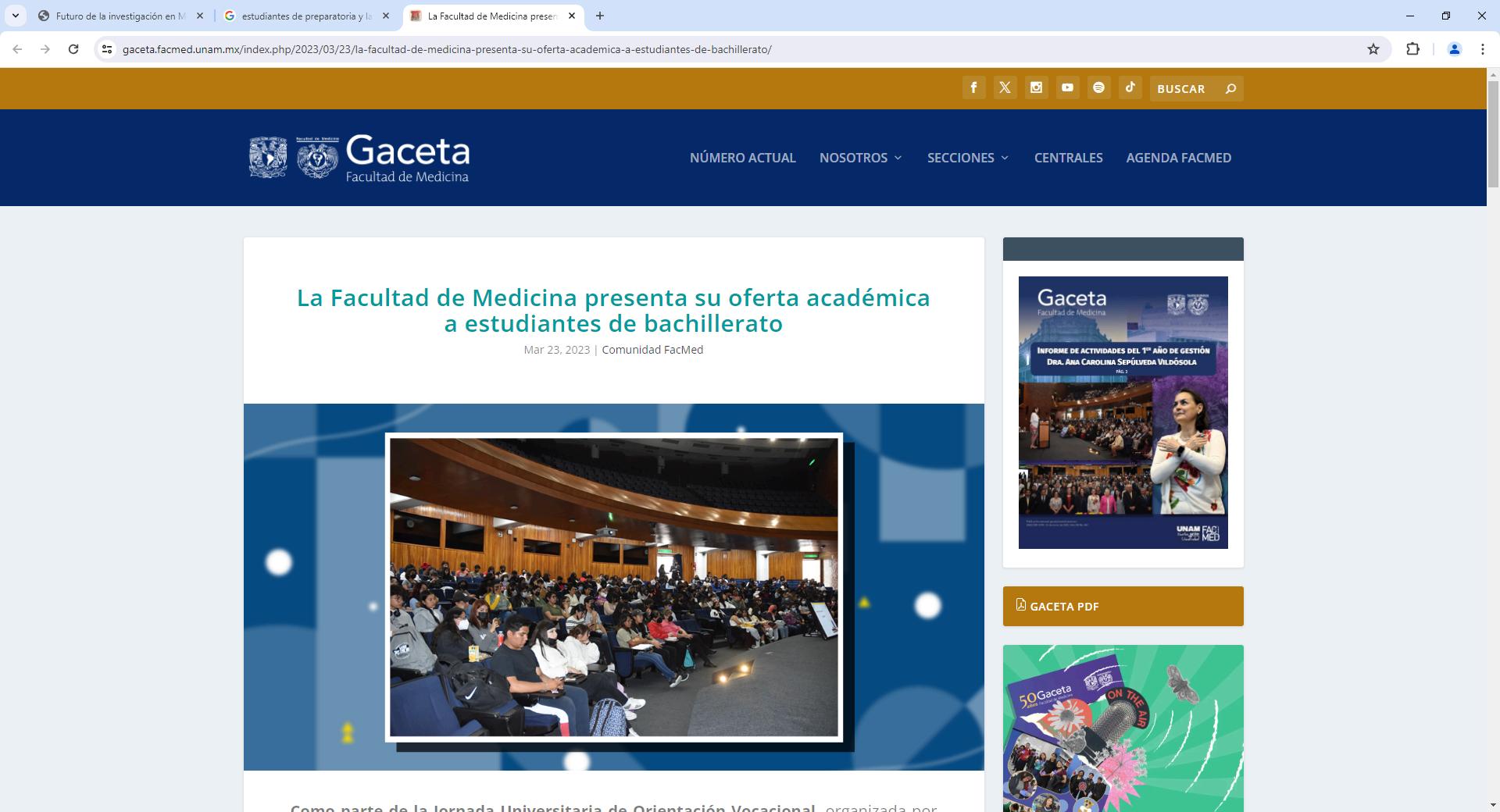Open the '50 años Gaceta On The Air' banner

click(x=1123, y=728)
